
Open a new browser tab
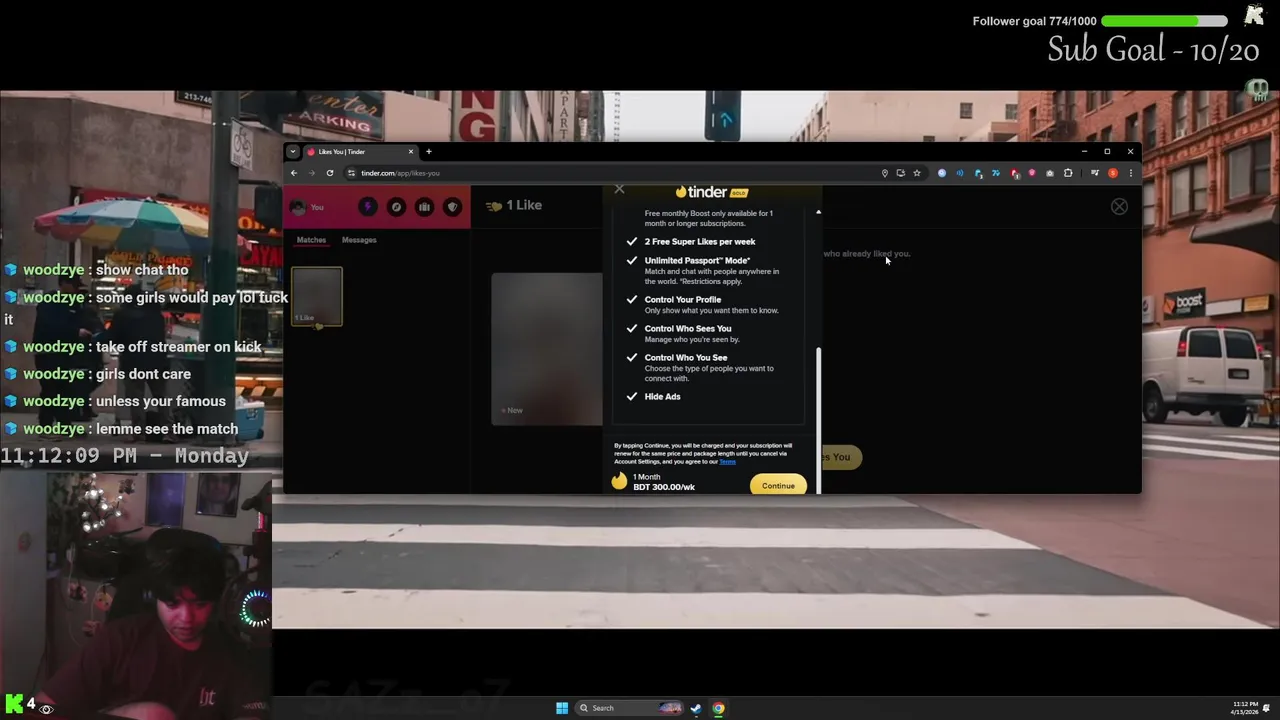(429, 152)
